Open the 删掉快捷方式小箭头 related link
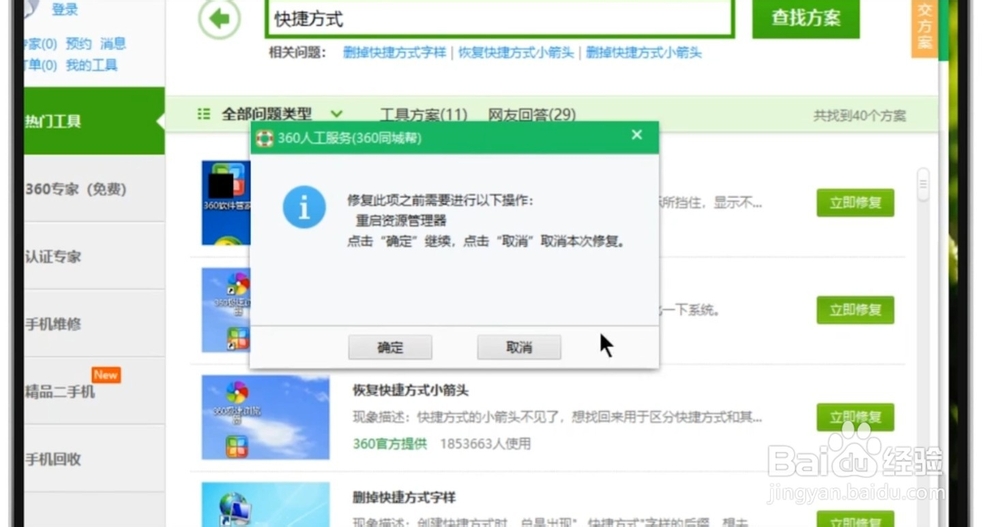 (x=643, y=52)
